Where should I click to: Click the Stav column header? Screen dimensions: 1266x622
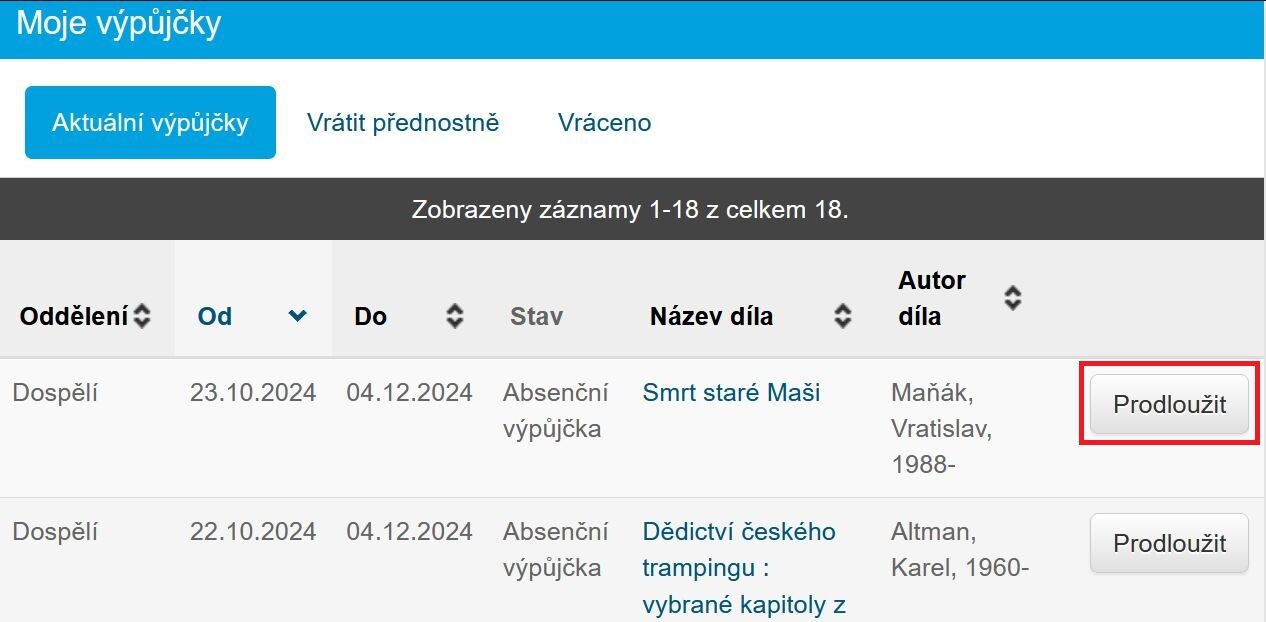click(x=536, y=317)
